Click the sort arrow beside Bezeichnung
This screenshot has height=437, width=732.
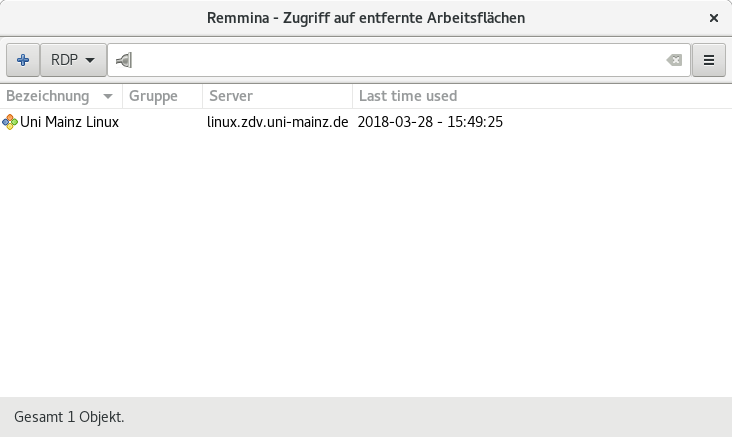point(108,97)
